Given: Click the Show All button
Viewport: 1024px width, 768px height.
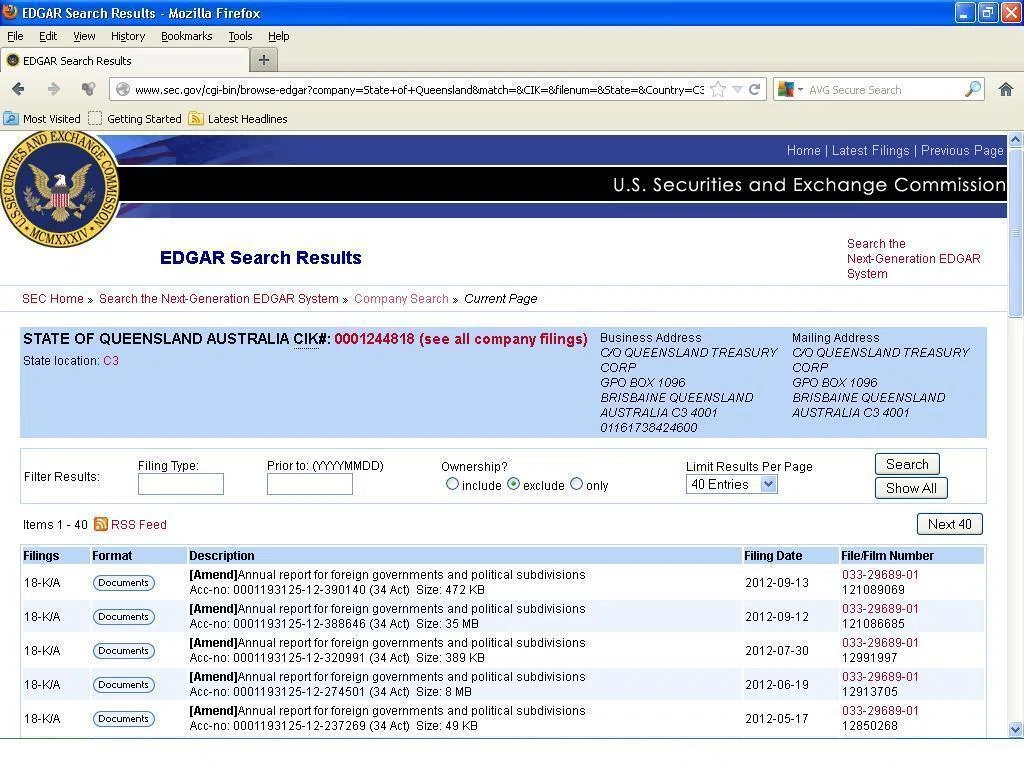Looking at the screenshot, I should tap(911, 488).
